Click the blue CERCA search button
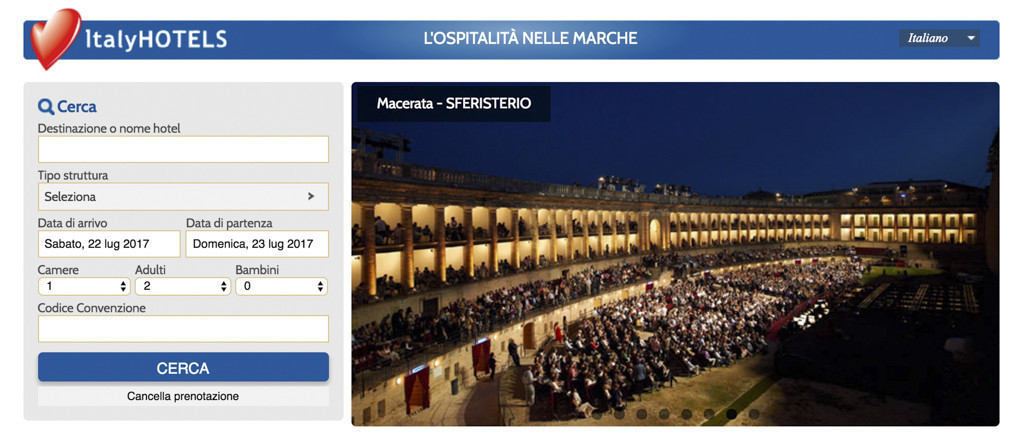The image size is (1024, 444). coord(184,367)
